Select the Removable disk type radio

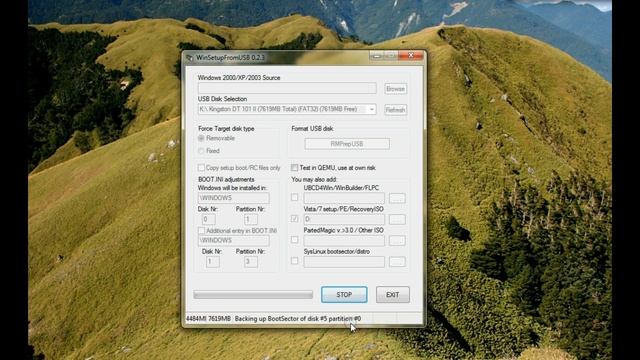[201, 138]
